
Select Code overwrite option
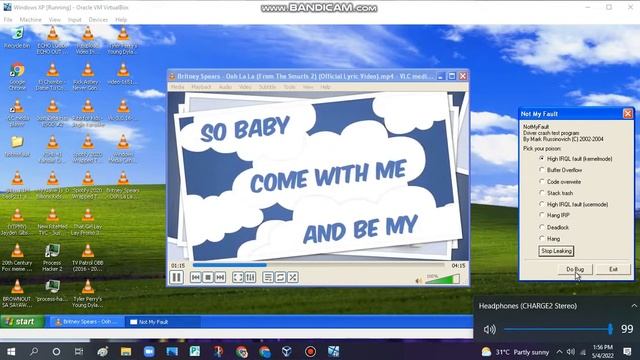(560, 182)
